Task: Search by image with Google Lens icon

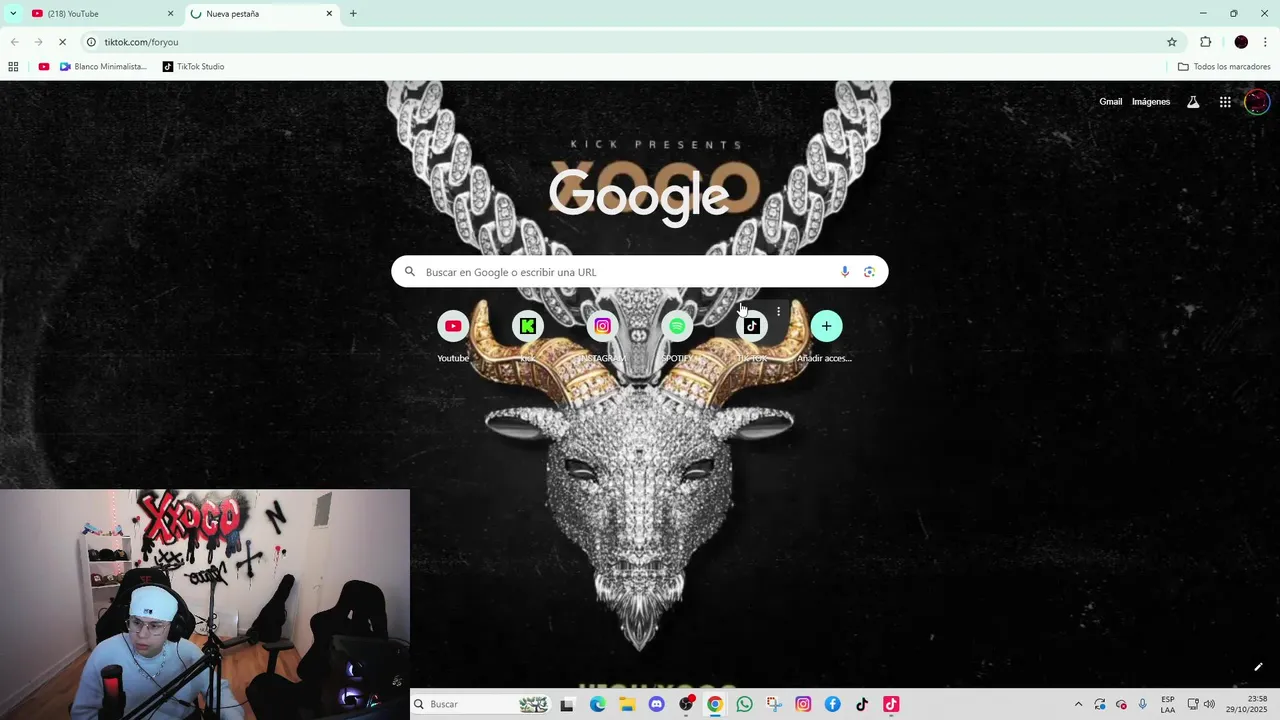Action: pos(869,272)
